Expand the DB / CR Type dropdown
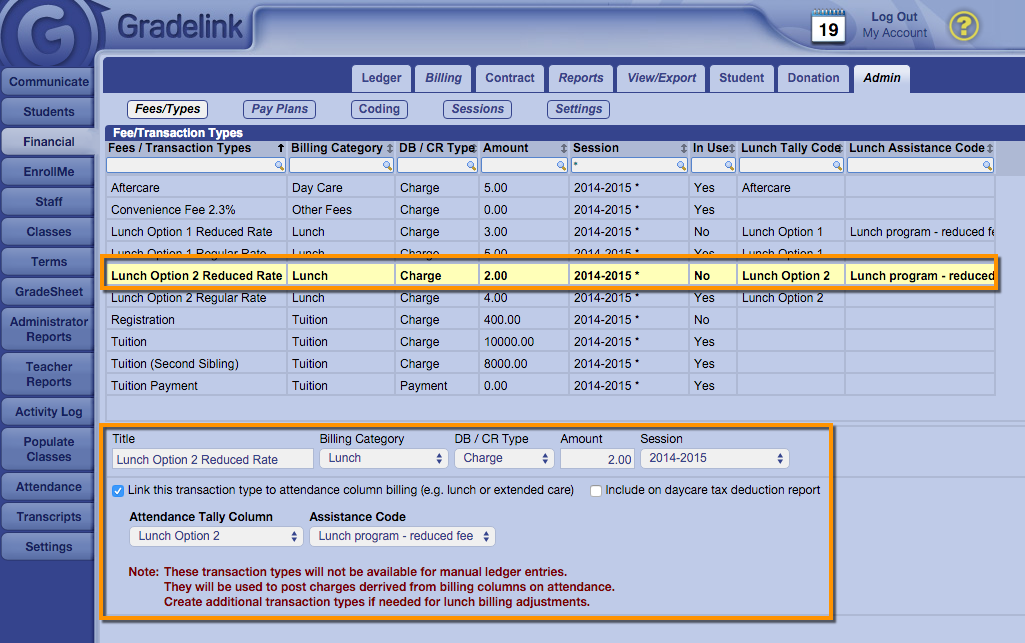The width and height of the screenshot is (1025, 643). pos(503,458)
